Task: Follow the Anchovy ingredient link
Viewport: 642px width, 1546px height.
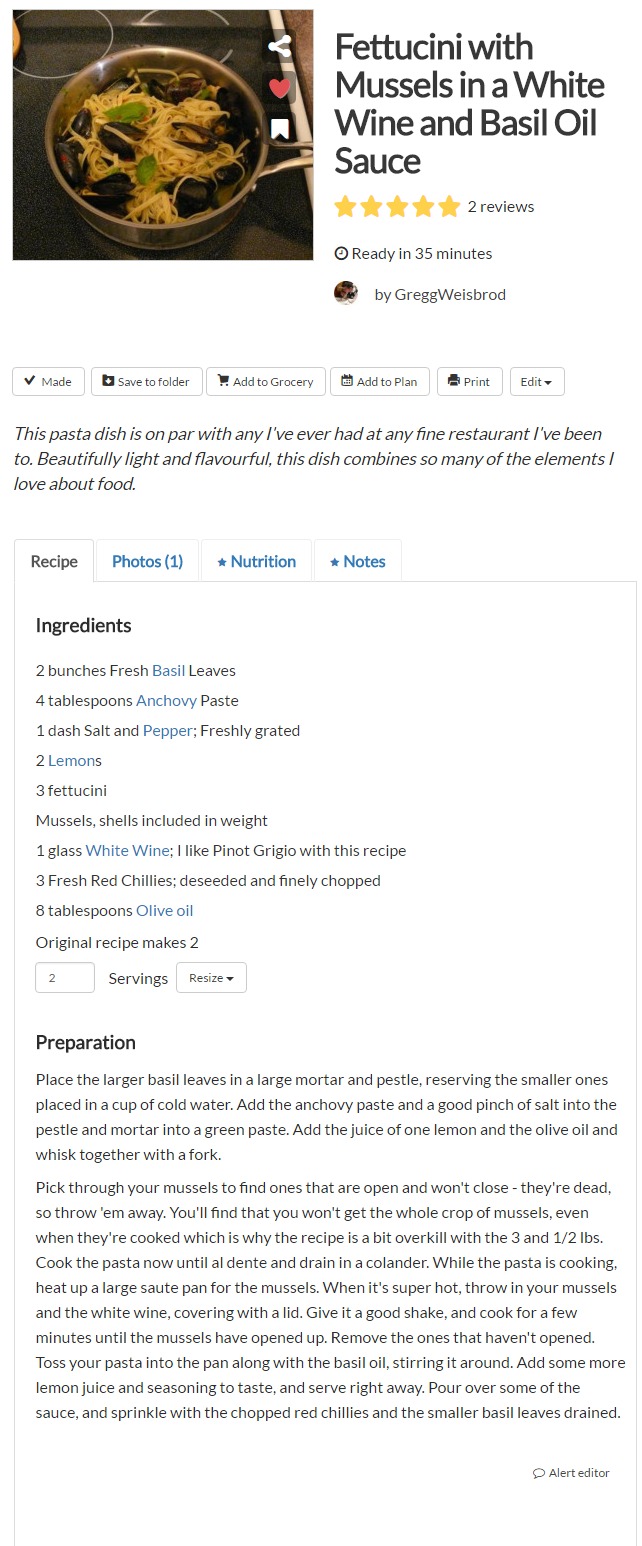Action: [x=166, y=701]
